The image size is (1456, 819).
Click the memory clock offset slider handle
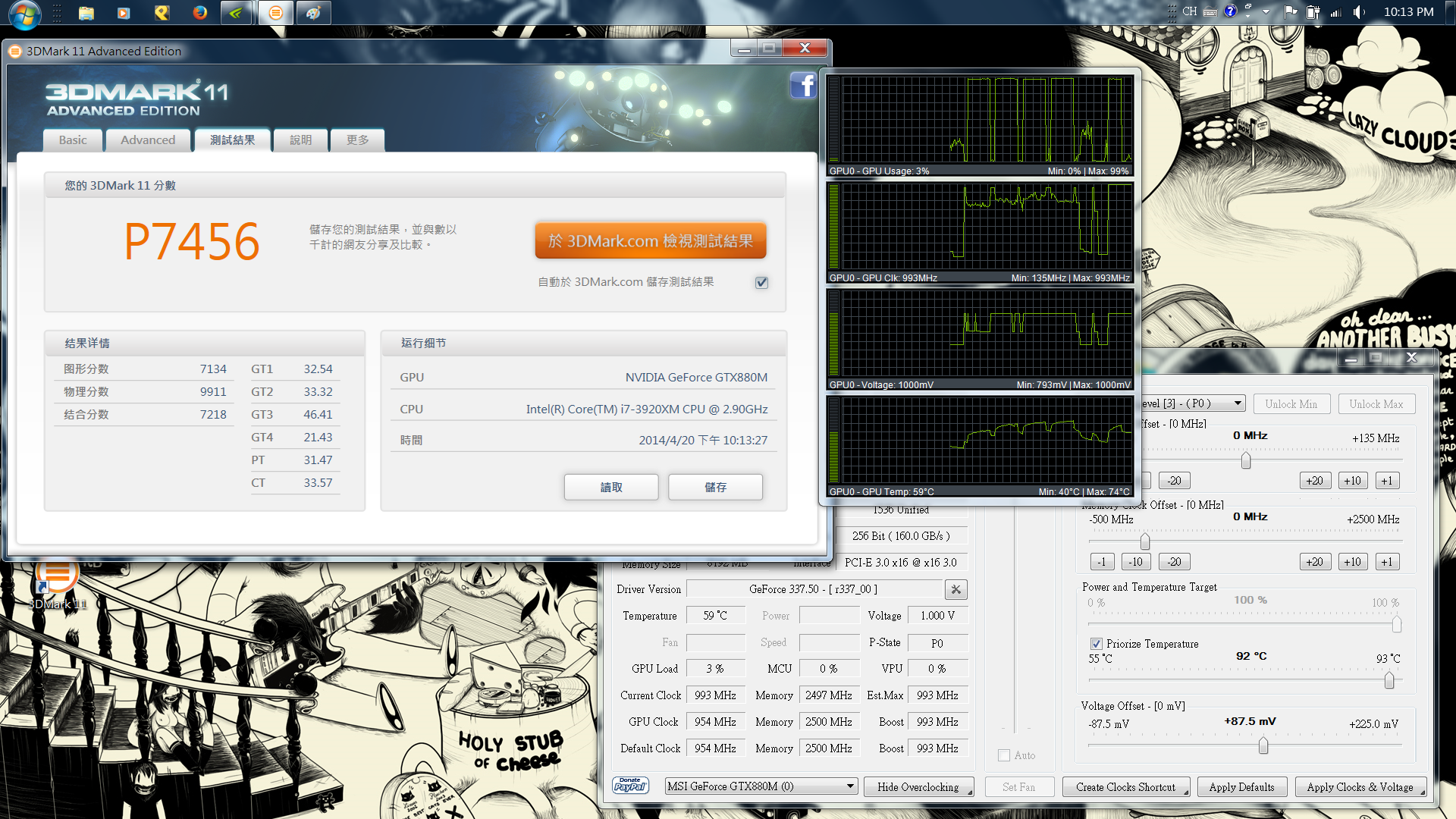tap(1145, 541)
